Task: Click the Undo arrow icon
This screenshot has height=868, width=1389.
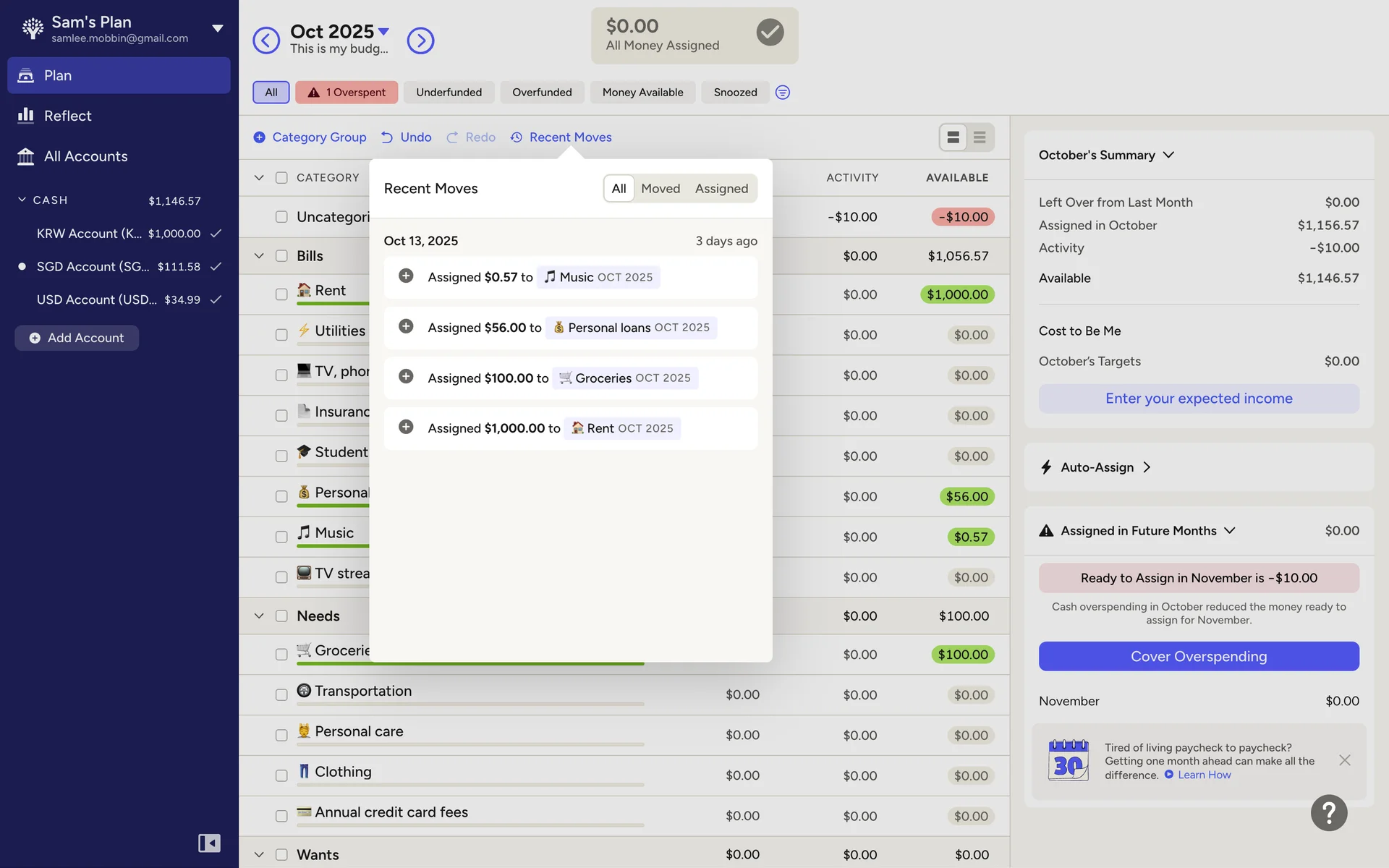Action: pyautogui.click(x=387, y=137)
